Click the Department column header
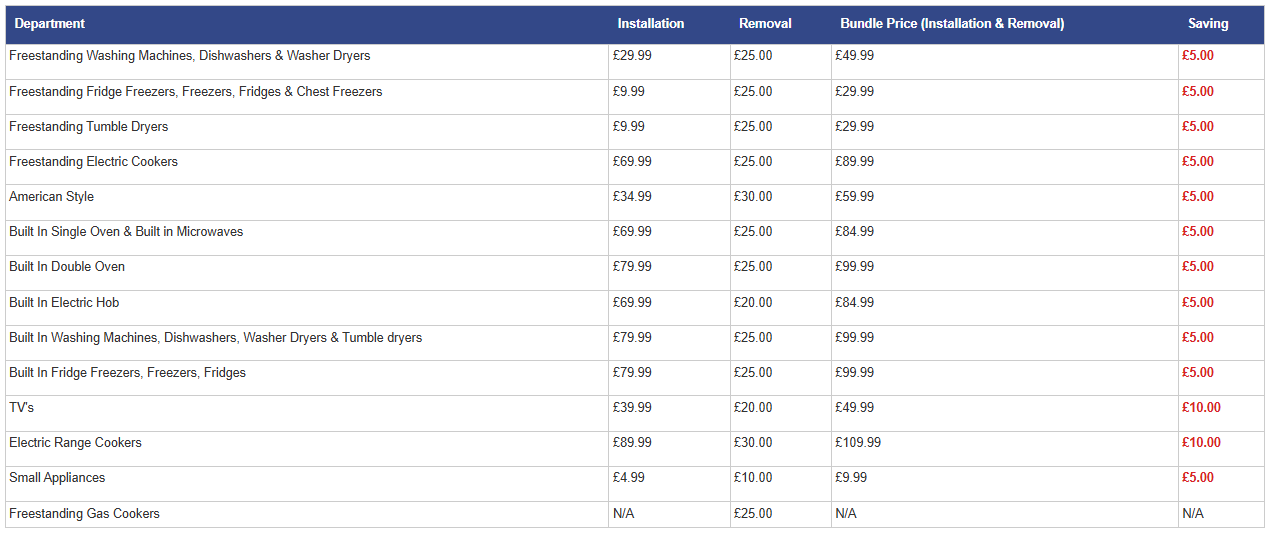Screen dimensions: 1272x533 pyautogui.click(x=50, y=23)
